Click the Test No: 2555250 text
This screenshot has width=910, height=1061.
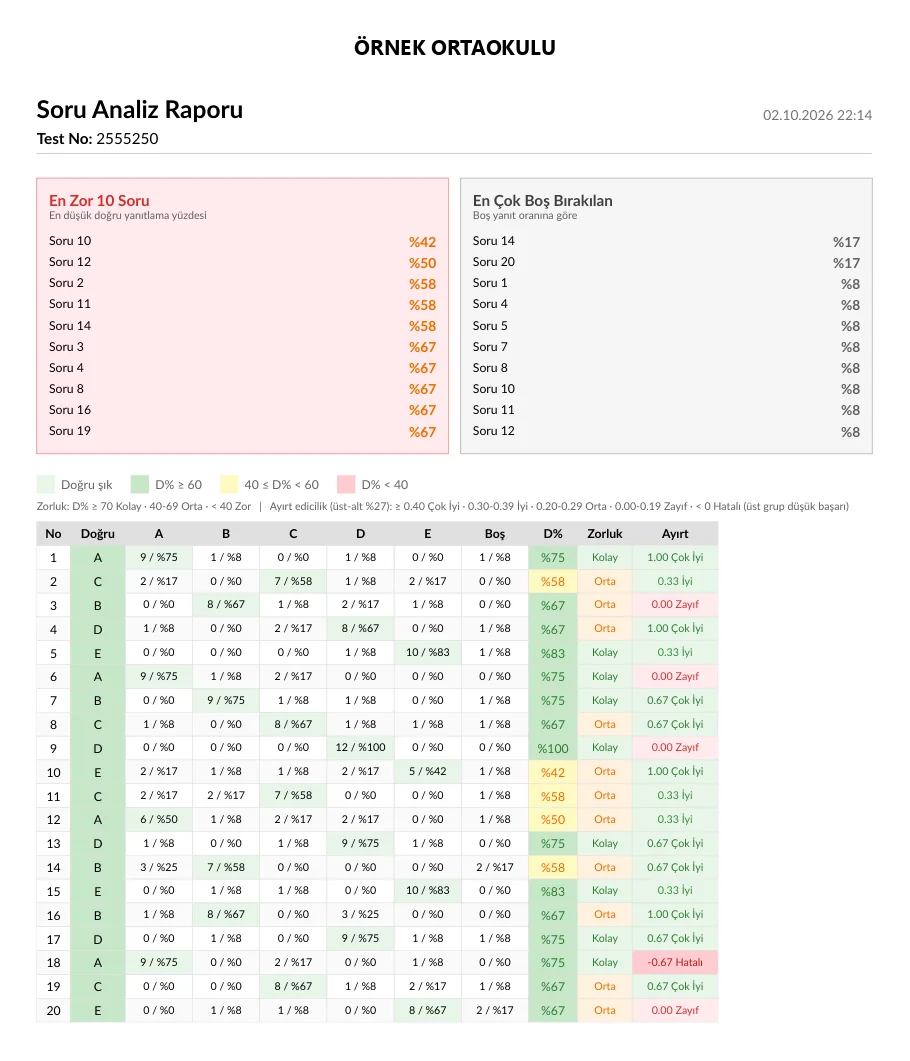[97, 139]
